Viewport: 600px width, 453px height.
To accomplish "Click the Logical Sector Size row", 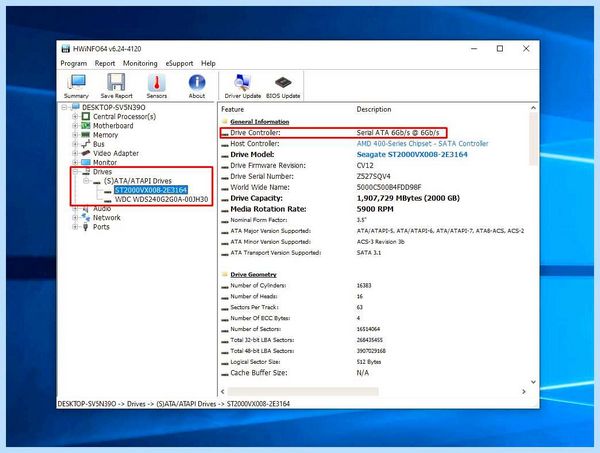I will [x=302, y=362].
